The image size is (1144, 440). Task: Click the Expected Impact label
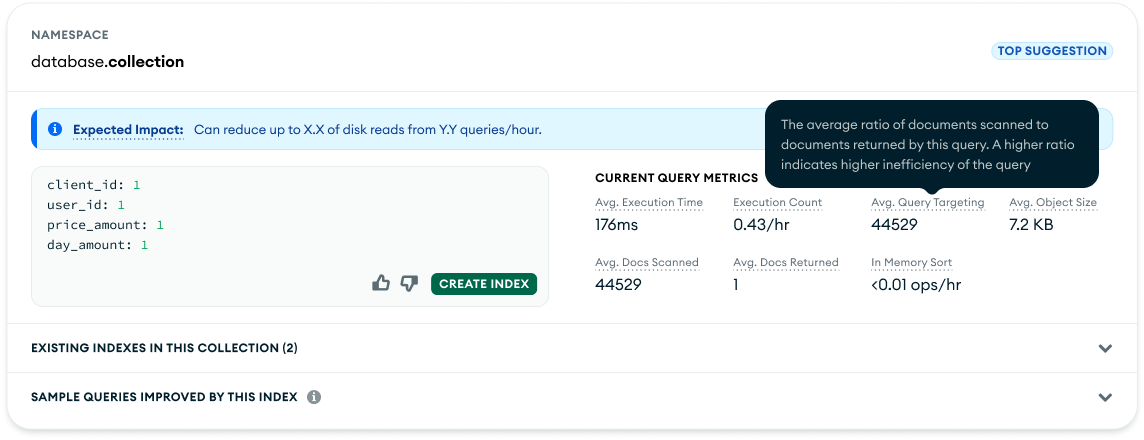pos(128,130)
